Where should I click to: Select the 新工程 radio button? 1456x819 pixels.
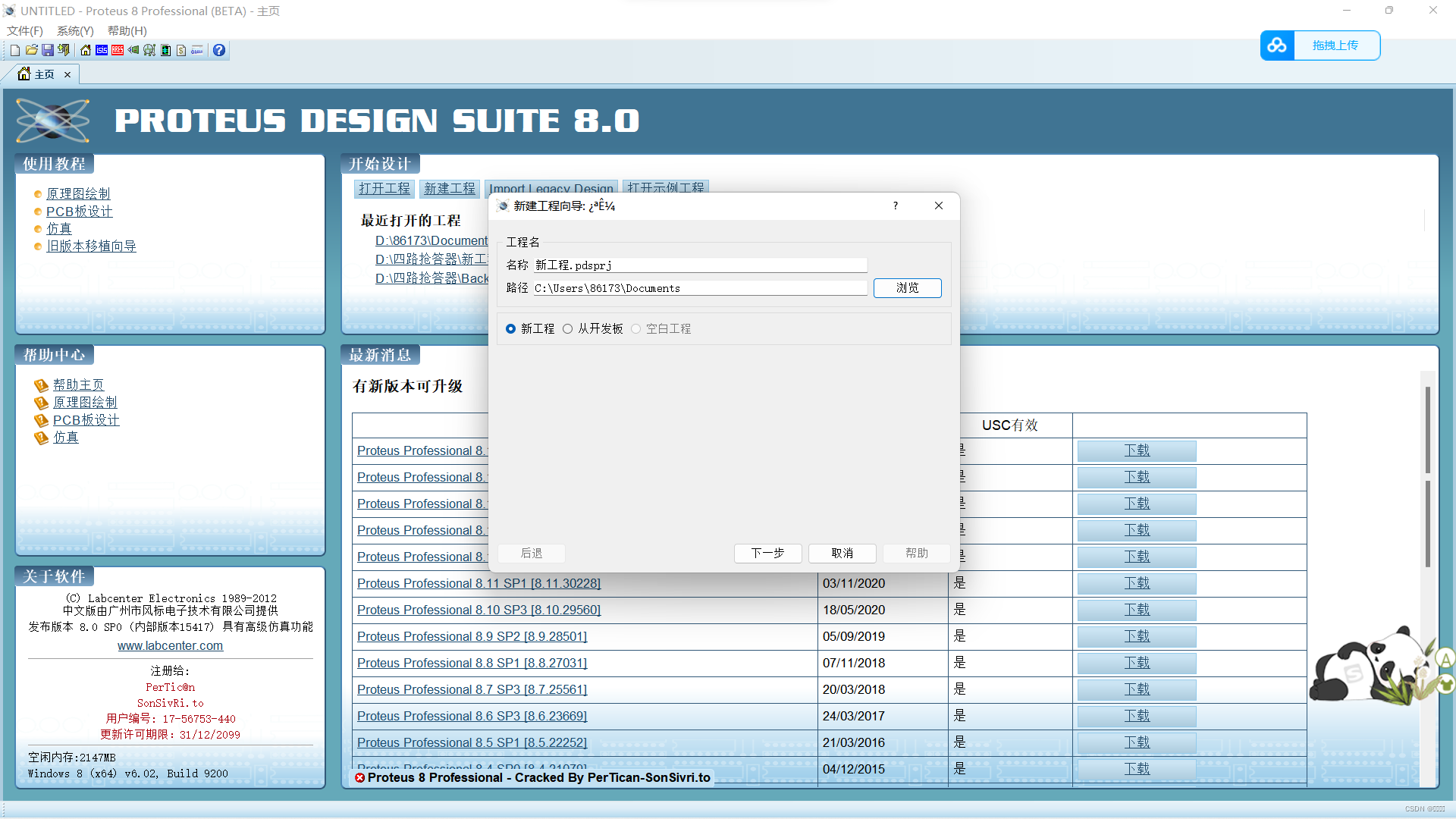click(x=510, y=328)
